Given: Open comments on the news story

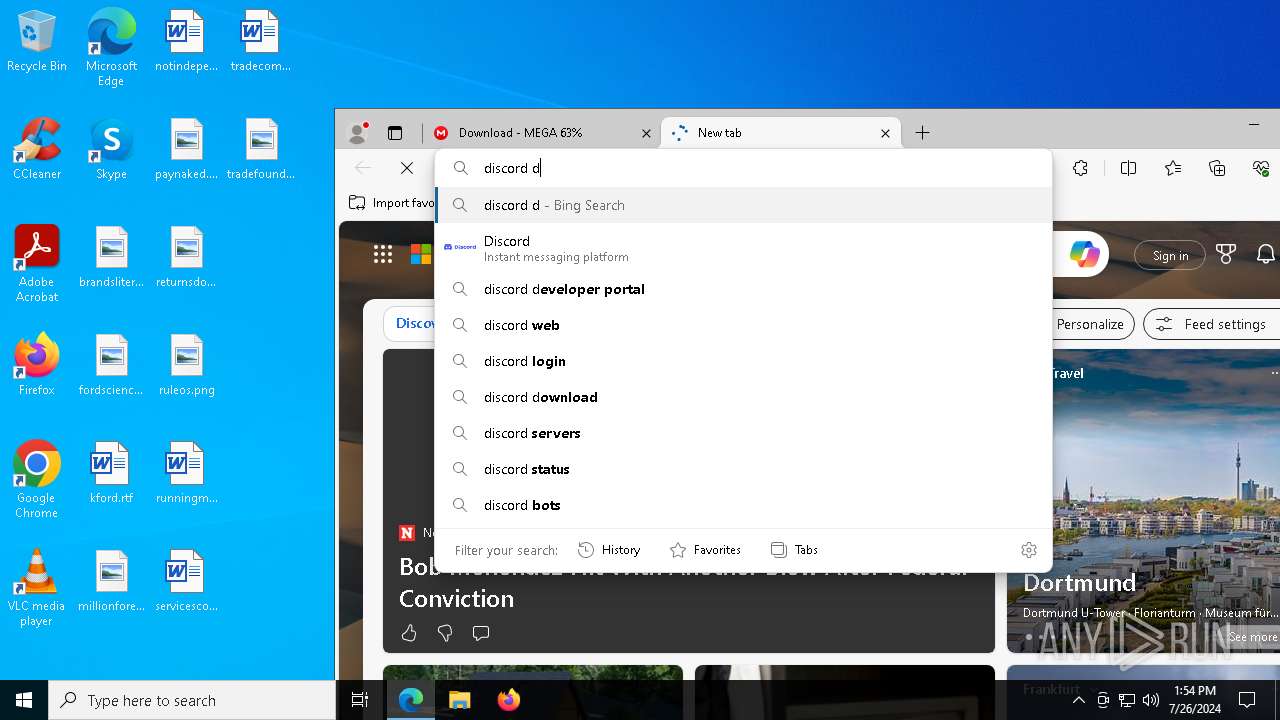Looking at the screenshot, I should point(481,633).
